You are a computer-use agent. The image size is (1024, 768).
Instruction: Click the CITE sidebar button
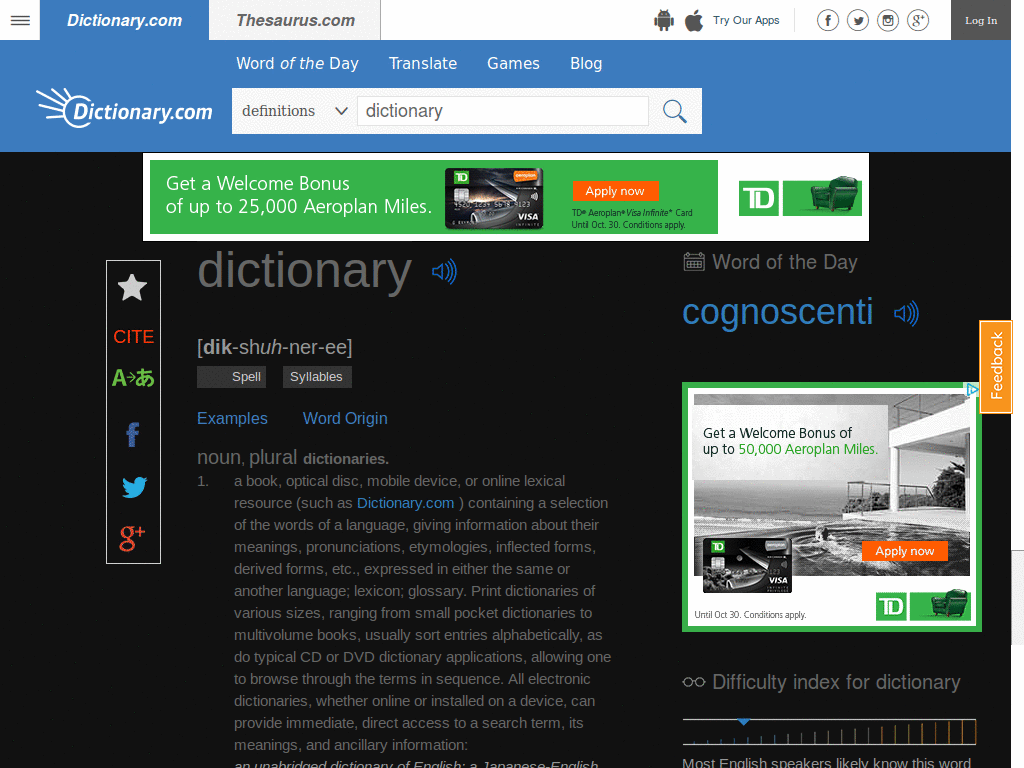click(133, 336)
